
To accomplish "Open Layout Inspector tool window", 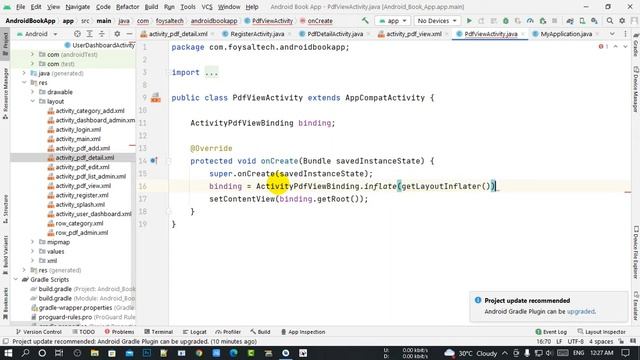I will (x=601, y=332).
